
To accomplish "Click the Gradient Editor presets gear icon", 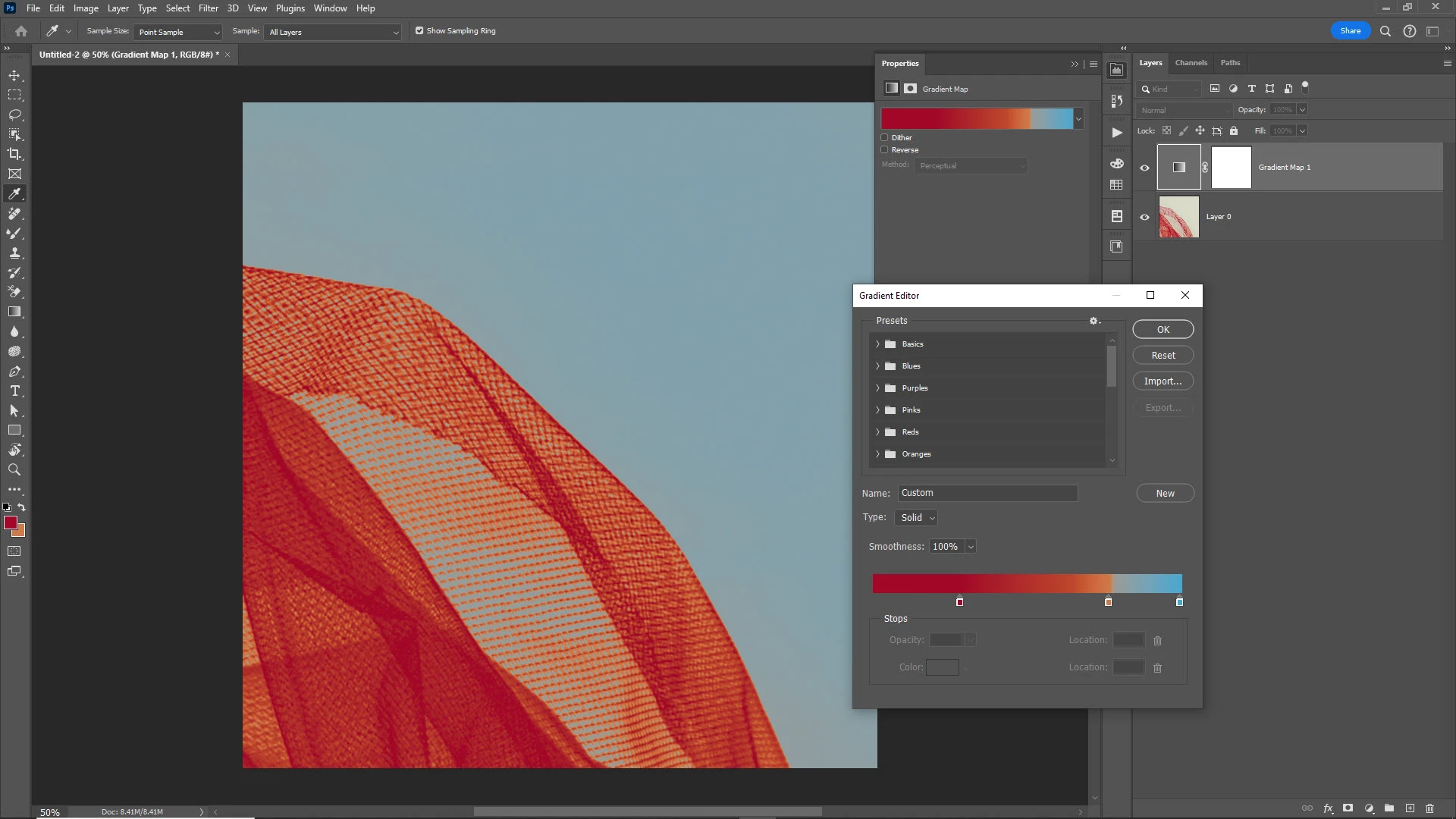I will [1094, 321].
